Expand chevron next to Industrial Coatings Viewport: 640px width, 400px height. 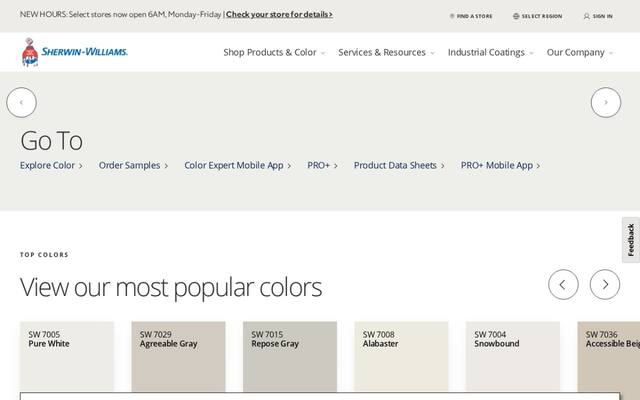coord(531,53)
